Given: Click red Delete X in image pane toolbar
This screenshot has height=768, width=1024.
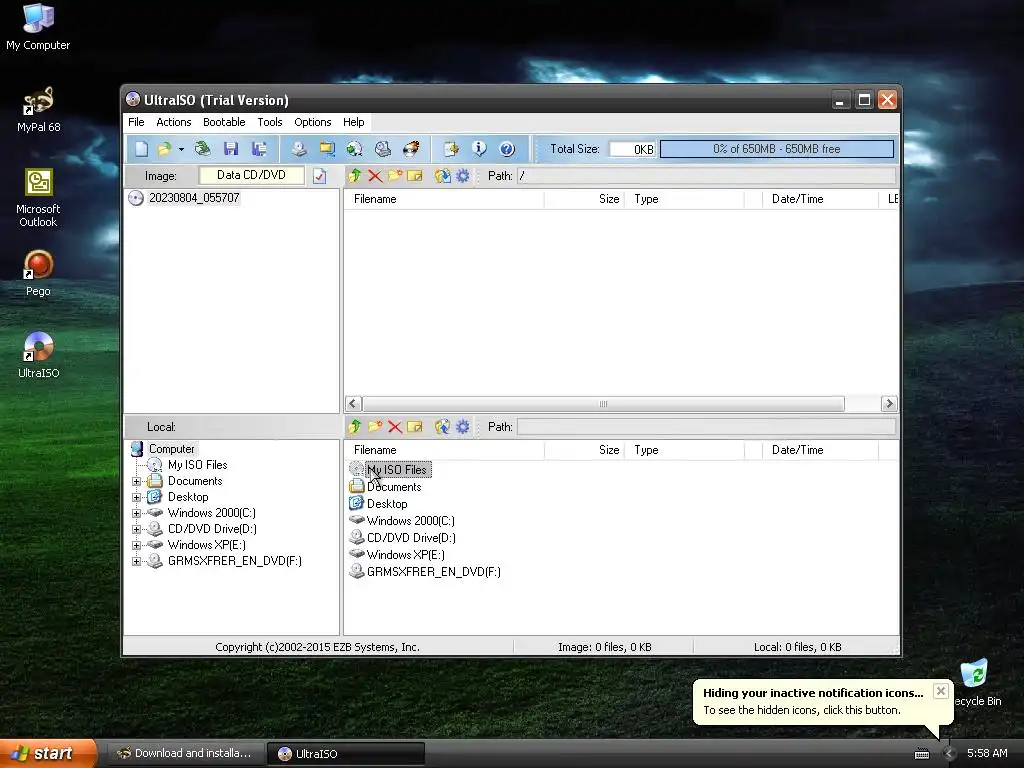Looking at the screenshot, I should [x=375, y=175].
